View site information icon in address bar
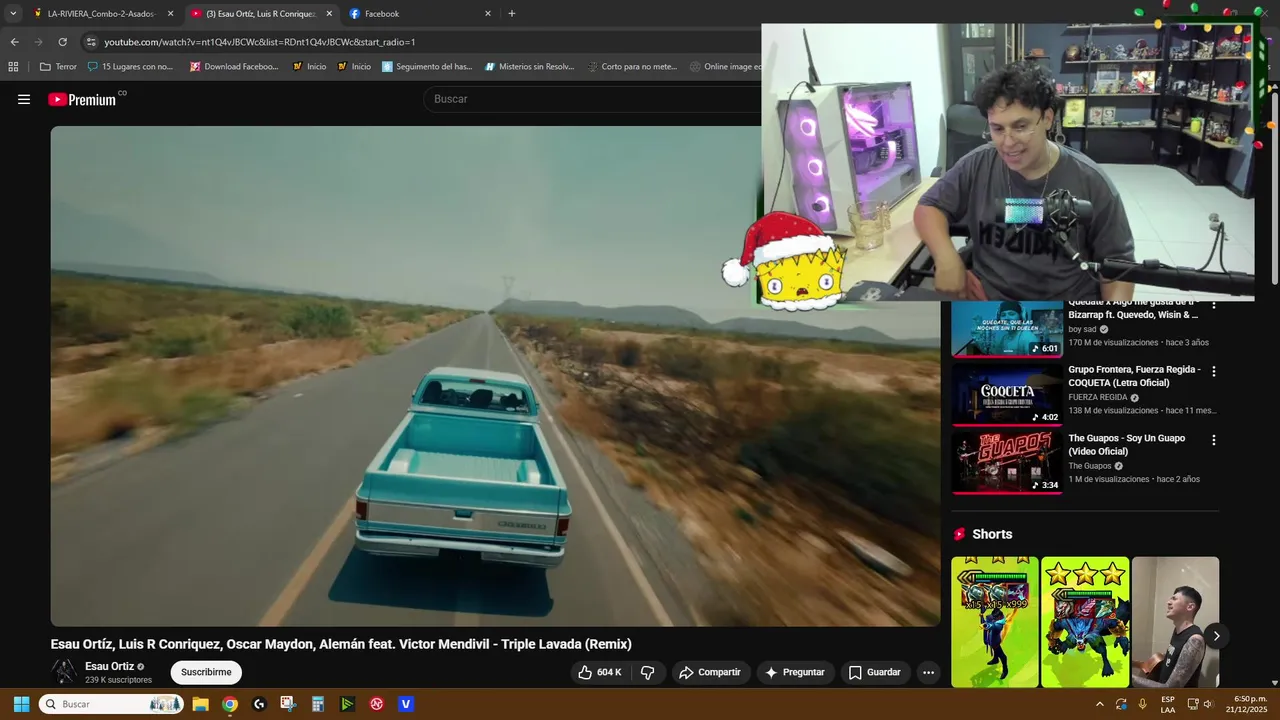 pyautogui.click(x=91, y=42)
